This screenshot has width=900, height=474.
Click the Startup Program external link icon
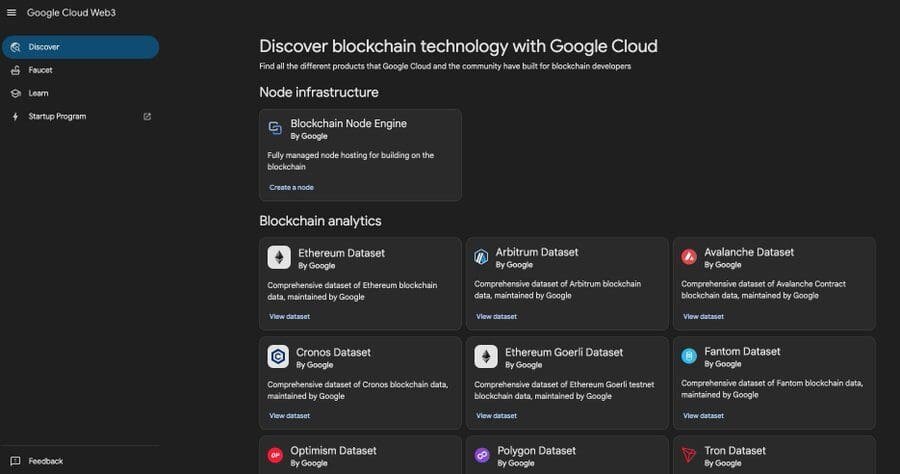[147, 116]
